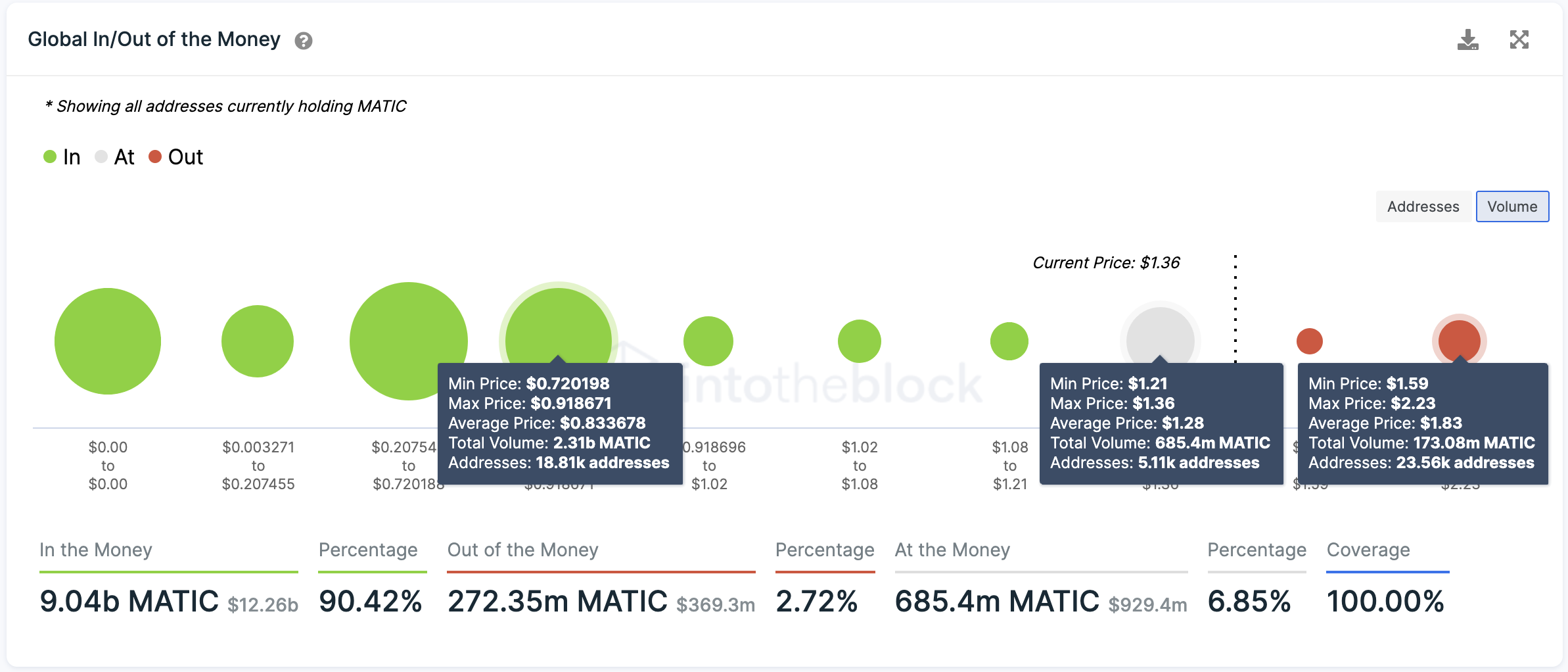Viewport: 1568px width, 672px height.
Task: Click the Global In/Out of the Money title
Action: click(x=154, y=39)
